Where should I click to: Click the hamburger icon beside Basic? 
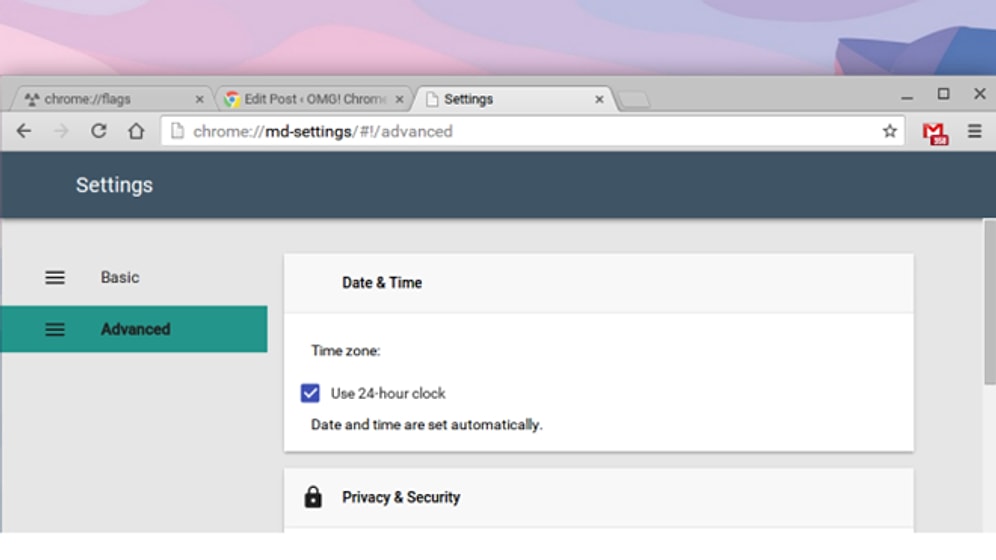click(x=55, y=278)
